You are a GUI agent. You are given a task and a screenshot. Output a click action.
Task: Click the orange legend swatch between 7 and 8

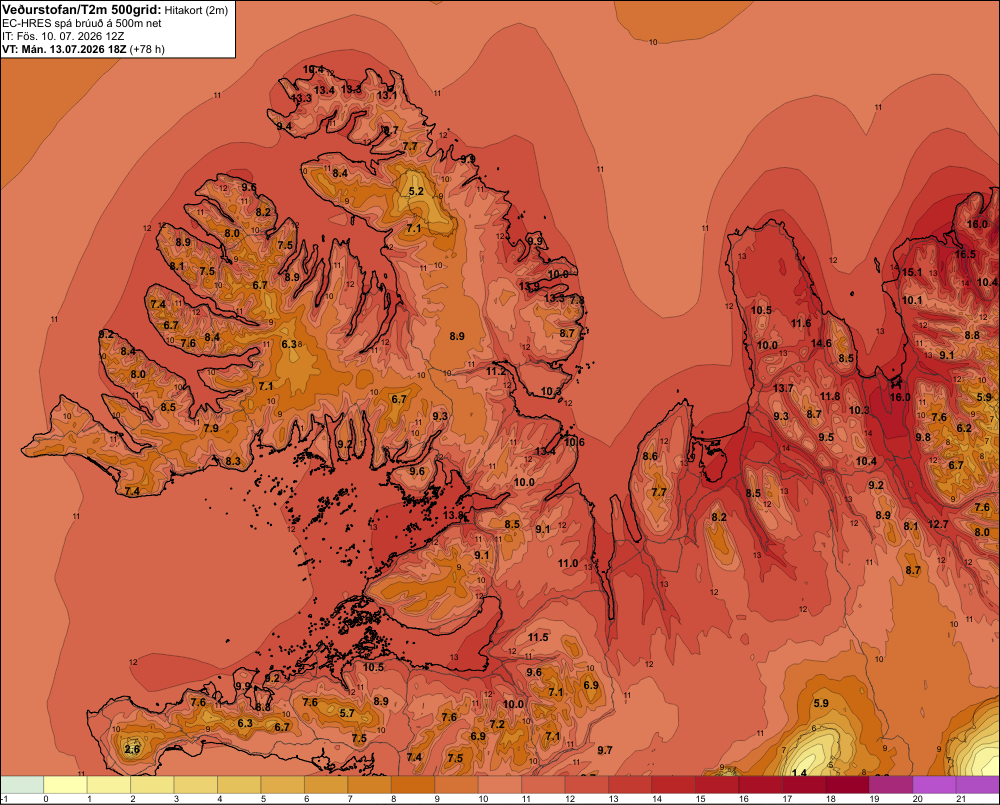370,784
